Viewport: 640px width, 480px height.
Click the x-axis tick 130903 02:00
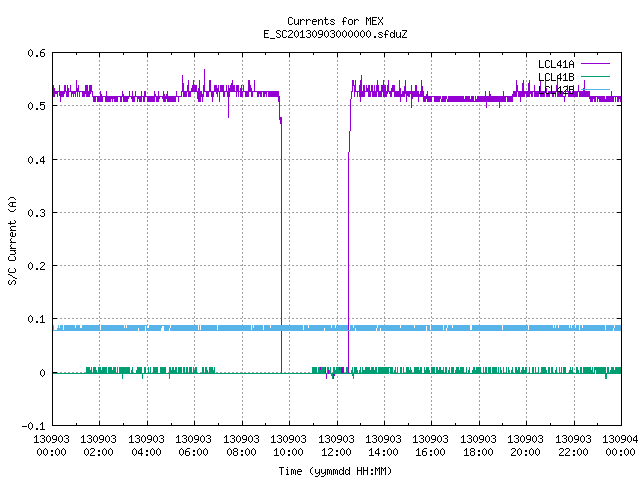click(98, 446)
